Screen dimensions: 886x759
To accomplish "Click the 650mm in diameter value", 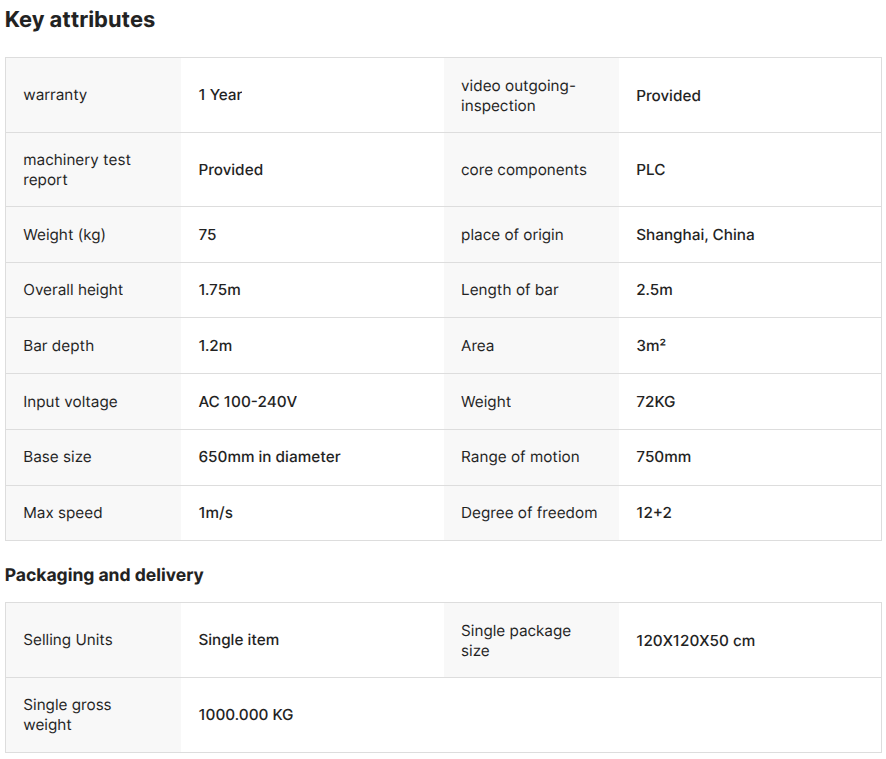I will [x=270, y=457].
